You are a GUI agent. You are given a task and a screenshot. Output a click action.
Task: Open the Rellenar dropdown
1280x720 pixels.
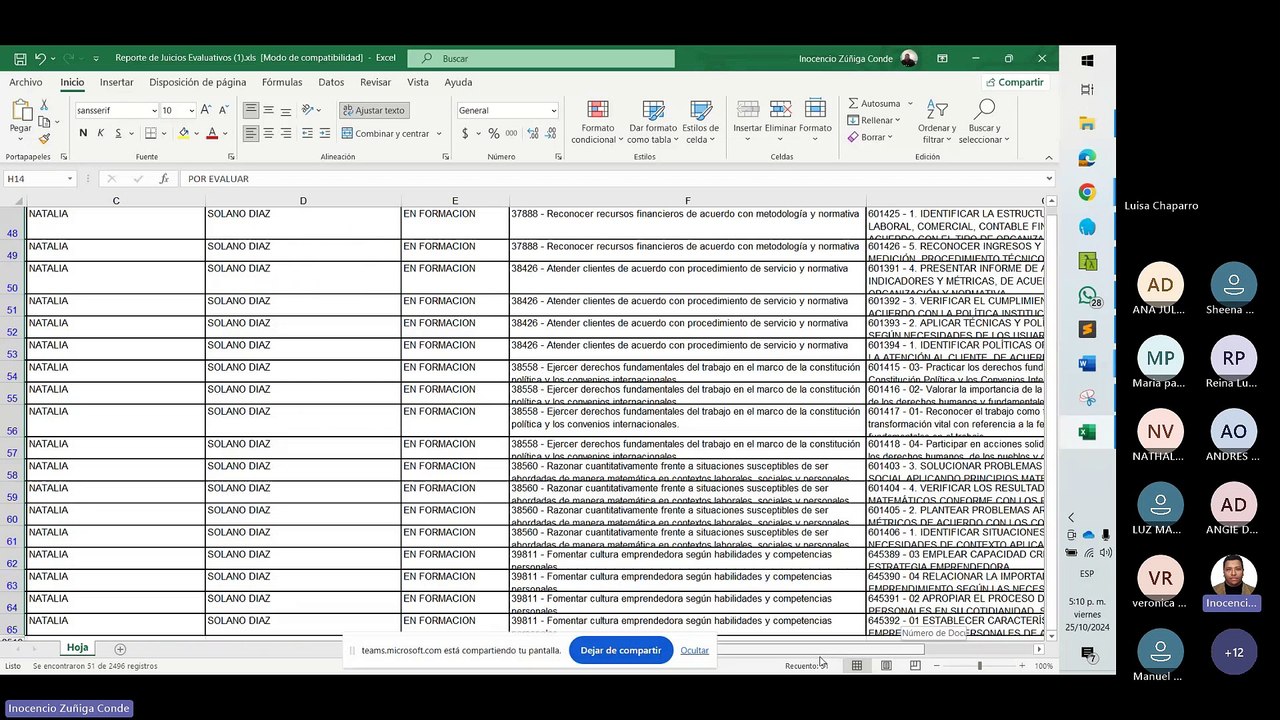(x=874, y=120)
